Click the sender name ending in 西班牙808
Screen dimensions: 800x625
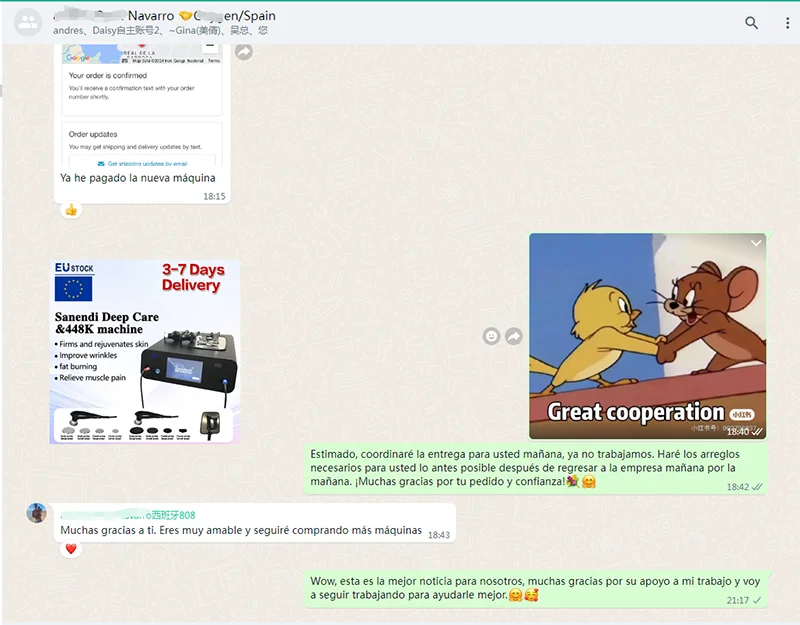pos(128,515)
